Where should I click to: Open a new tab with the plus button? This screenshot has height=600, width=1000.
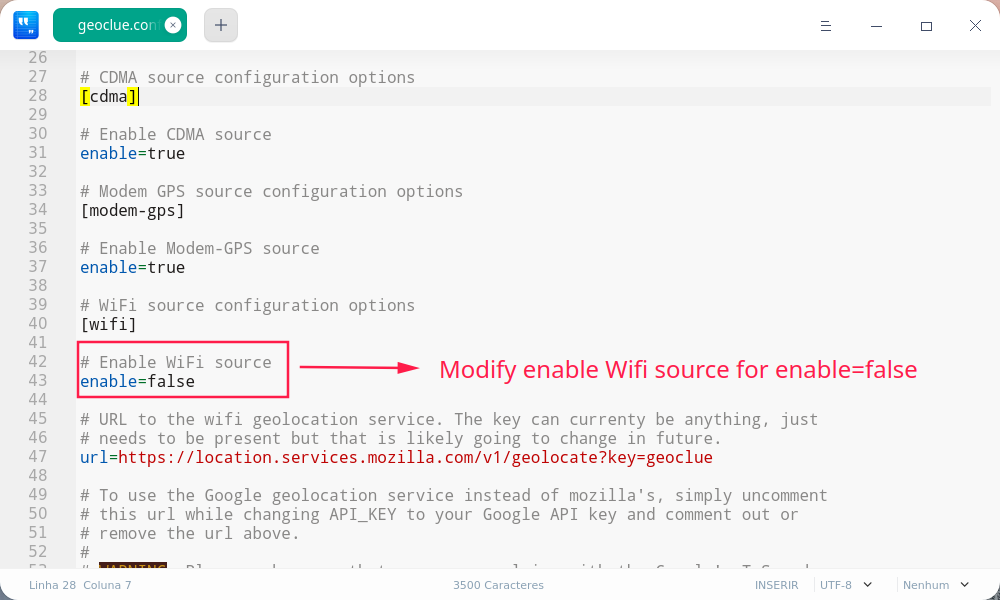click(220, 25)
